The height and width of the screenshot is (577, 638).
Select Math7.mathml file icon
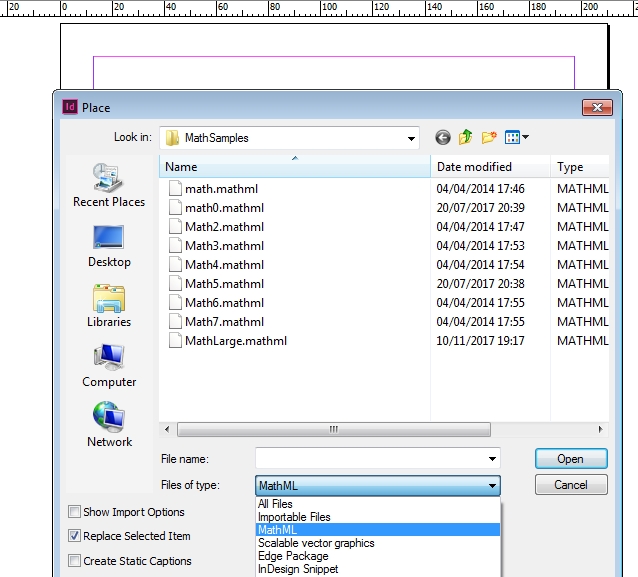coord(175,322)
